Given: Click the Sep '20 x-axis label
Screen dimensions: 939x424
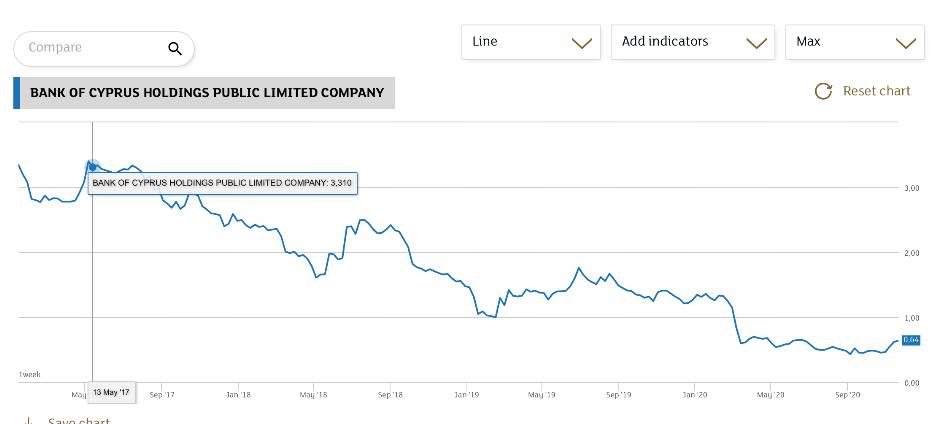Looking at the screenshot, I should tap(847, 395).
